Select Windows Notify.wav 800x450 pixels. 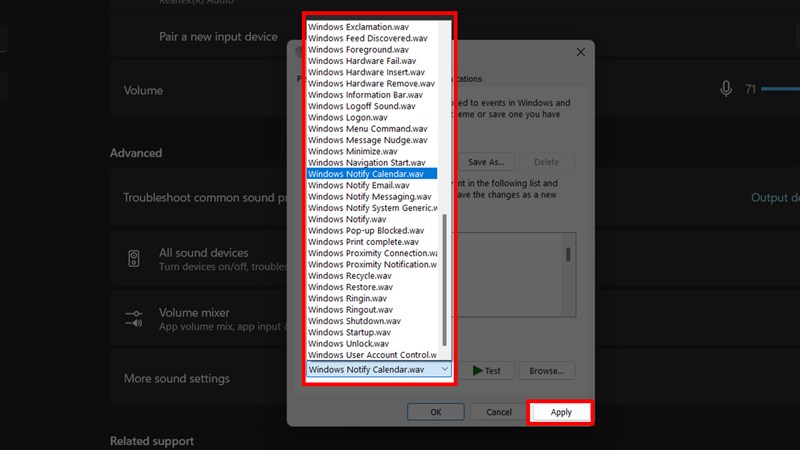[x=372, y=219]
